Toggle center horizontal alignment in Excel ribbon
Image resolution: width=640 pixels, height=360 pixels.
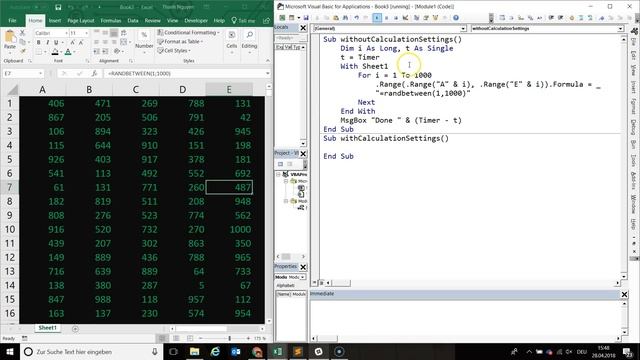[105, 42]
